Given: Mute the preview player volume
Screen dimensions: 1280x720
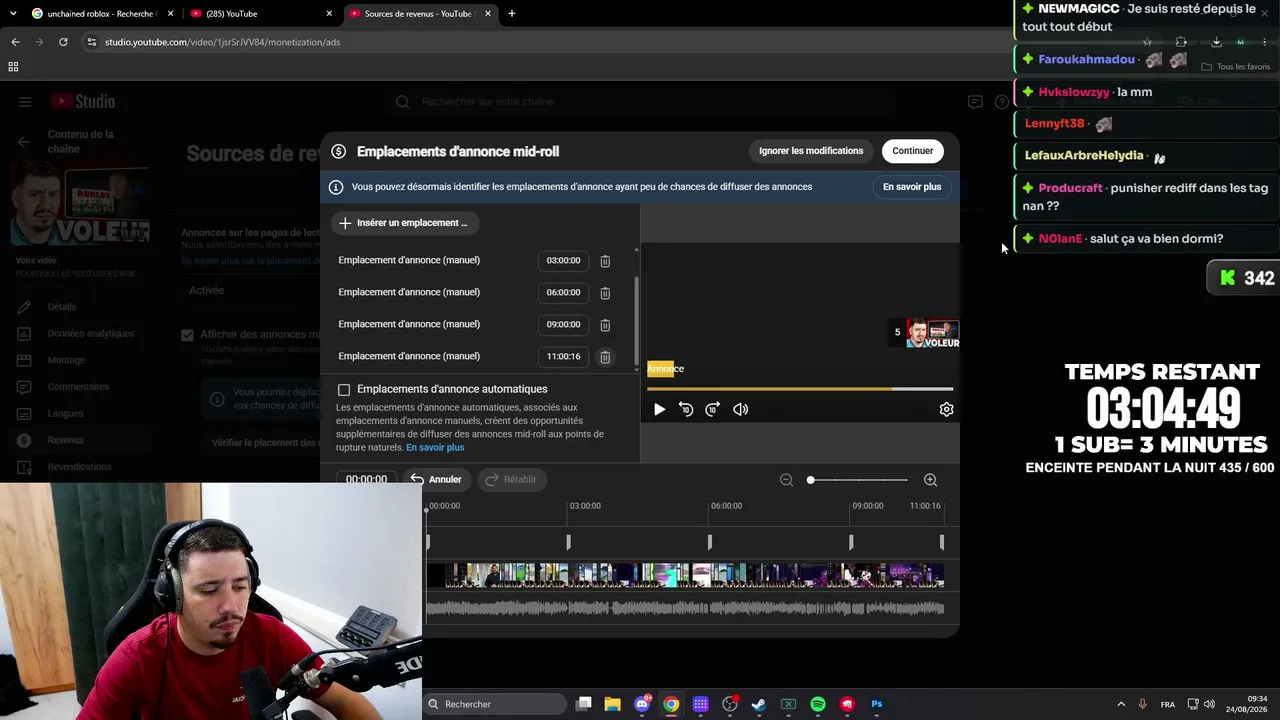Looking at the screenshot, I should pyautogui.click(x=741, y=409).
